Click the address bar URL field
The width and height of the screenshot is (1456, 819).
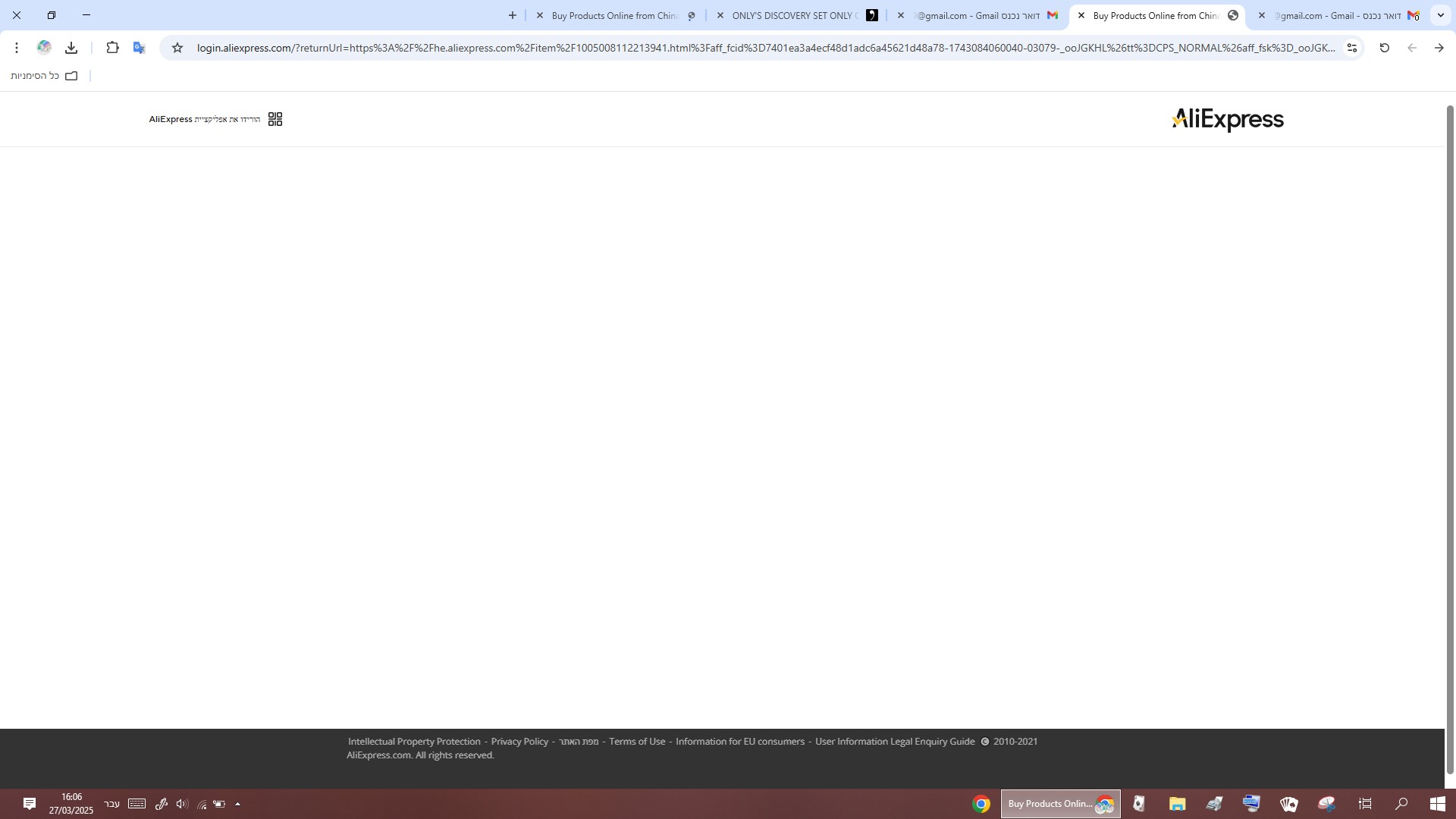pos(758,48)
